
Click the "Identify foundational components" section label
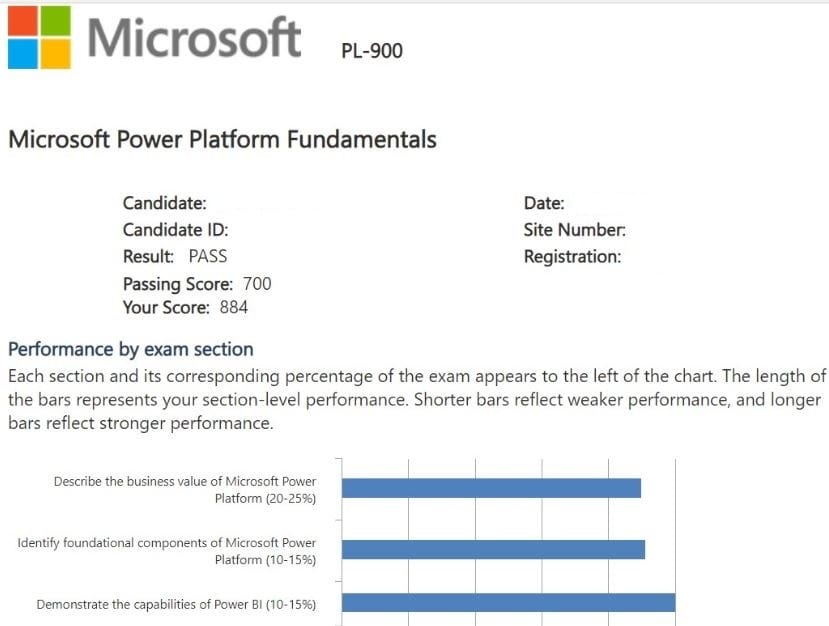coord(167,551)
